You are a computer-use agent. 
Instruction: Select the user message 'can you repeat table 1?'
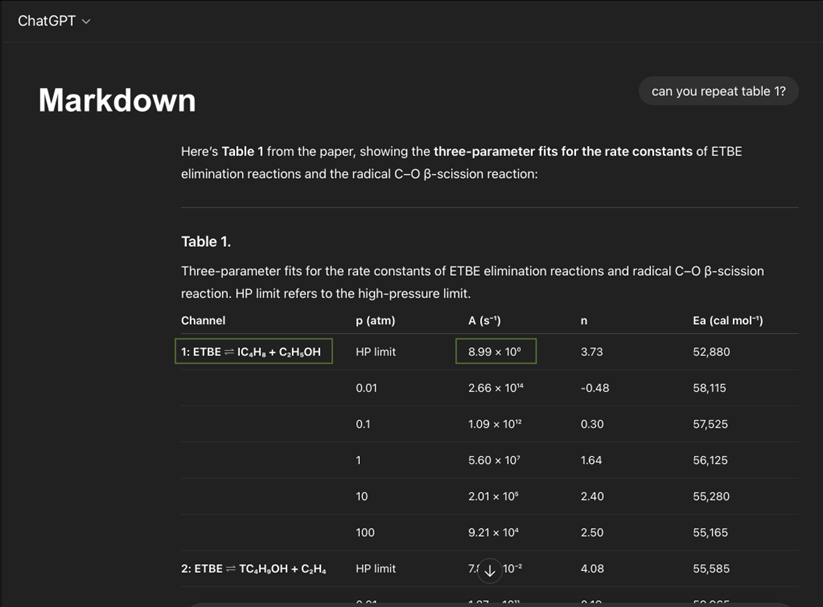pyautogui.click(x=718, y=90)
